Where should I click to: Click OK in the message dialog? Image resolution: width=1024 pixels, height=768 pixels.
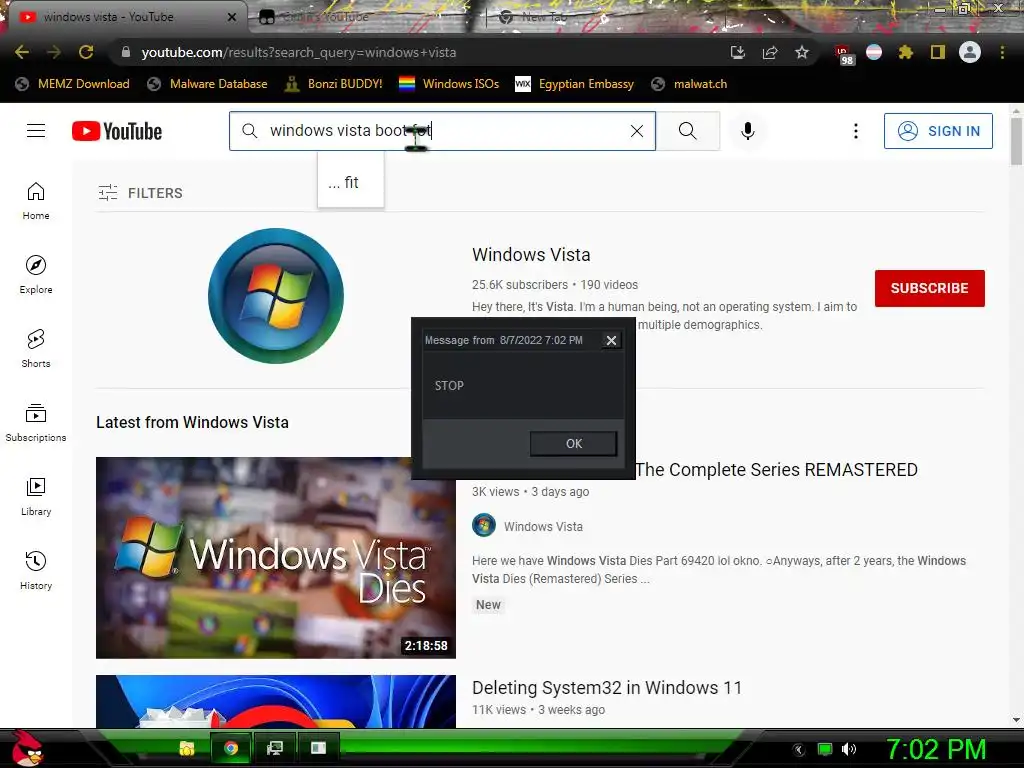[573, 443]
